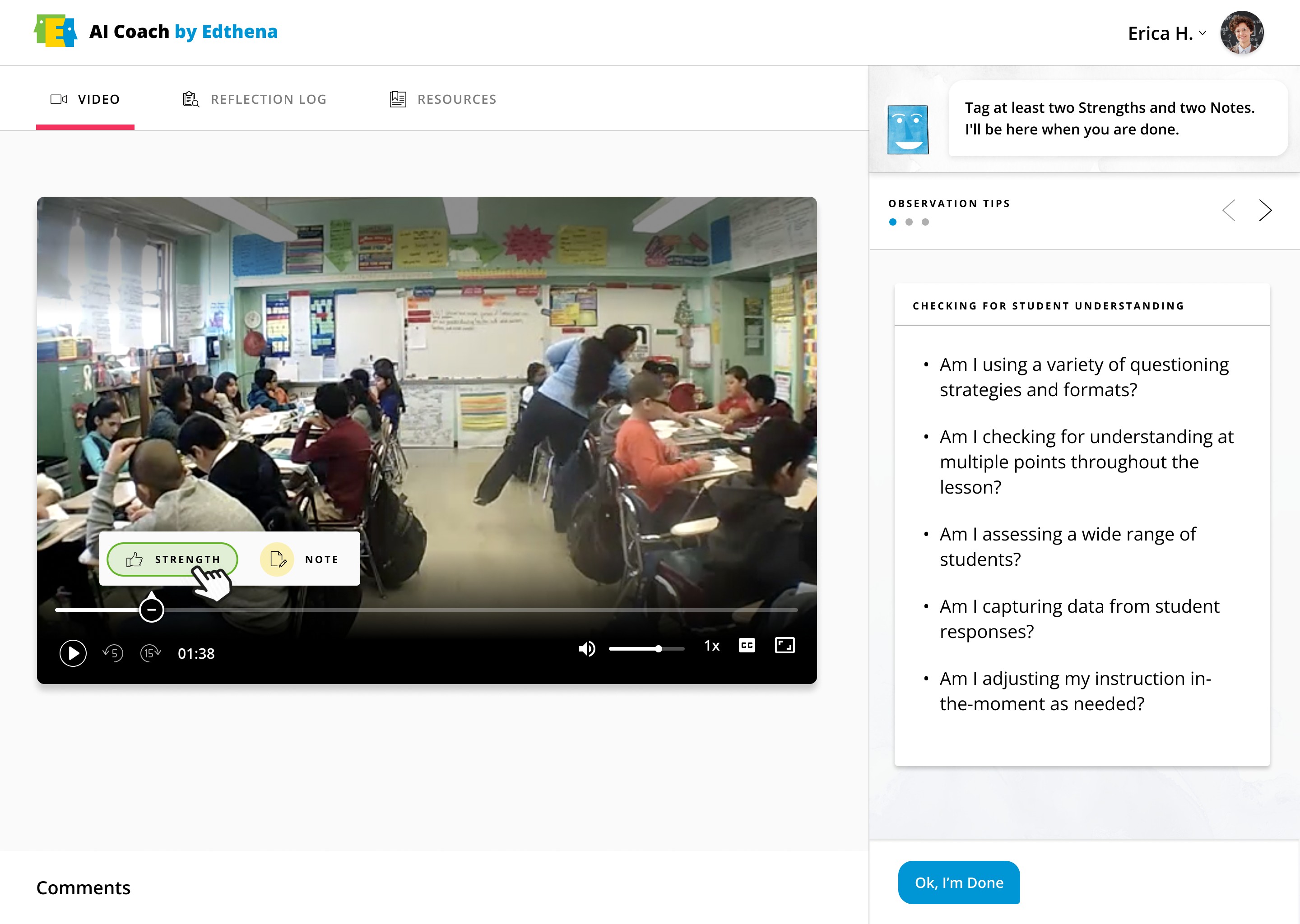Click the AI Coach blue face avatar

point(908,130)
